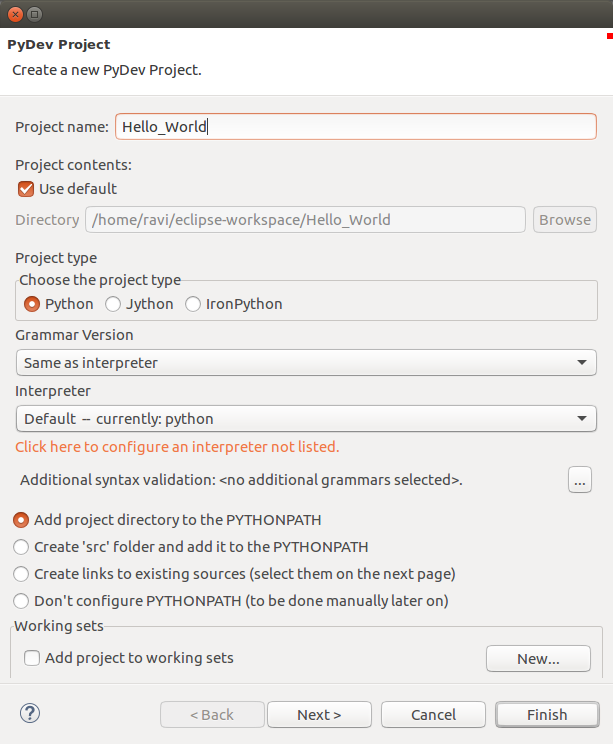The height and width of the screenshot is (744, 613).
Task: Click the help question mark icon
Action: [x=29, y=713]
